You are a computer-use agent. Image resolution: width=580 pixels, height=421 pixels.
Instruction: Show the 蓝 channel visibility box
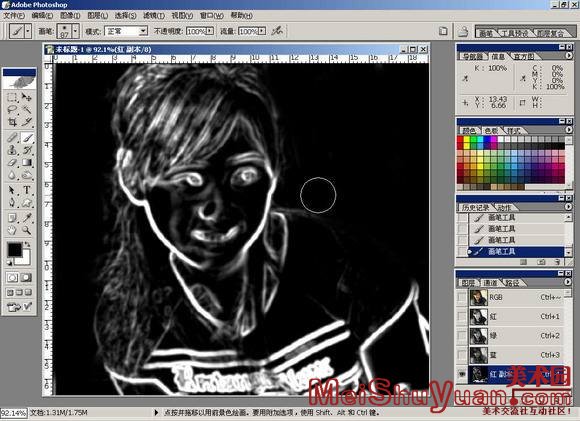coord(461,355)
